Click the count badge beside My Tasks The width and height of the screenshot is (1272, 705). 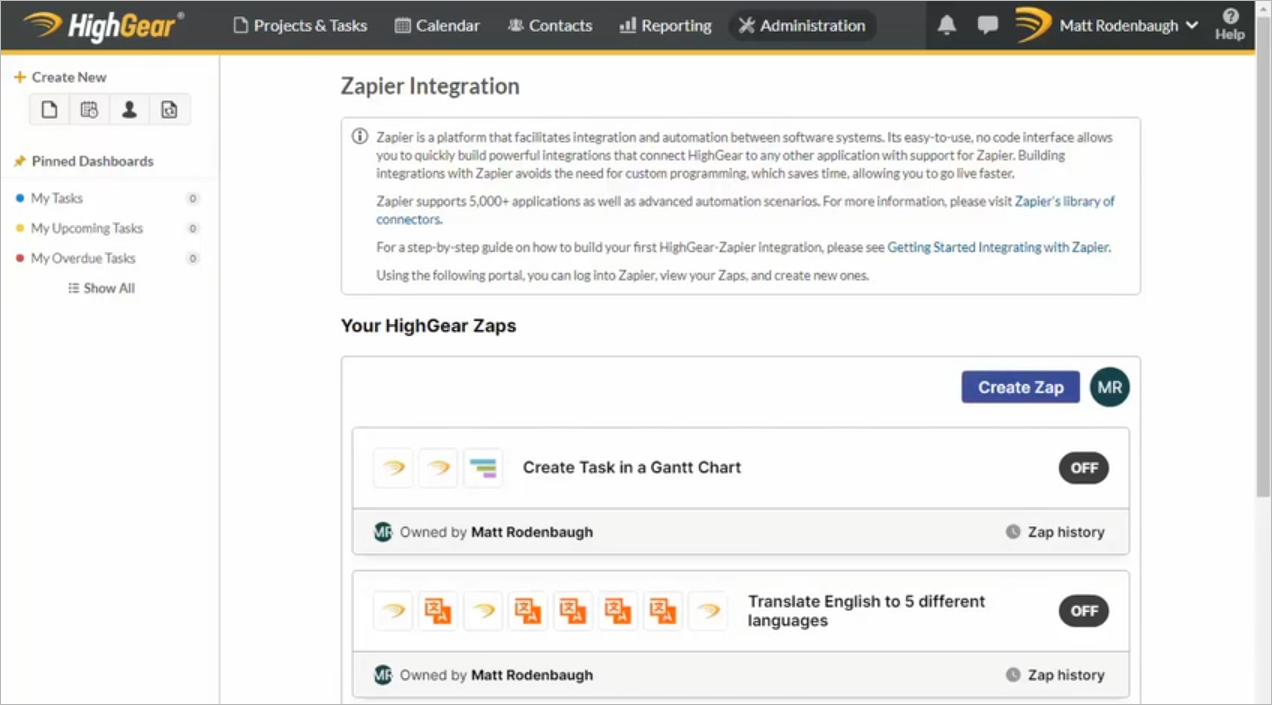pyautogui.click(x=193, y=198)
